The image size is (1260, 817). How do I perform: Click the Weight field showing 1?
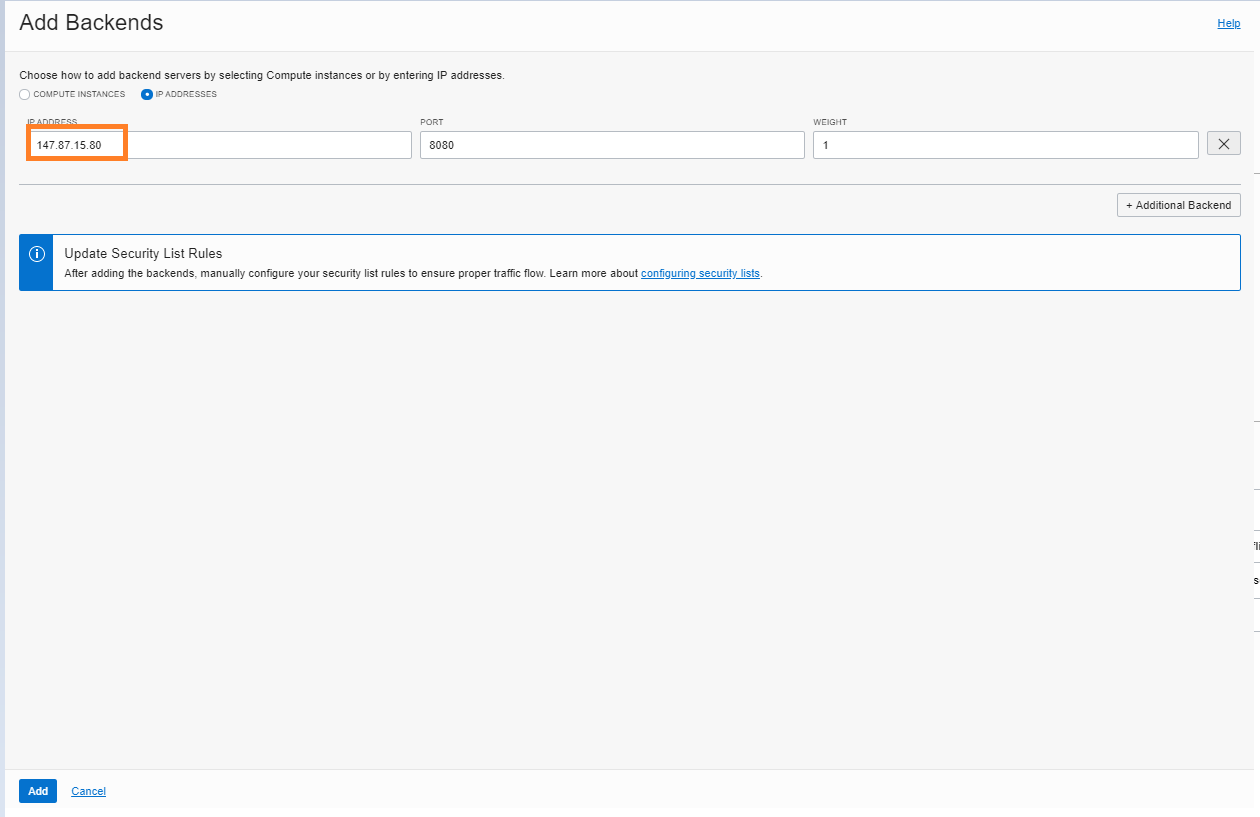[x=1005, y=144]
